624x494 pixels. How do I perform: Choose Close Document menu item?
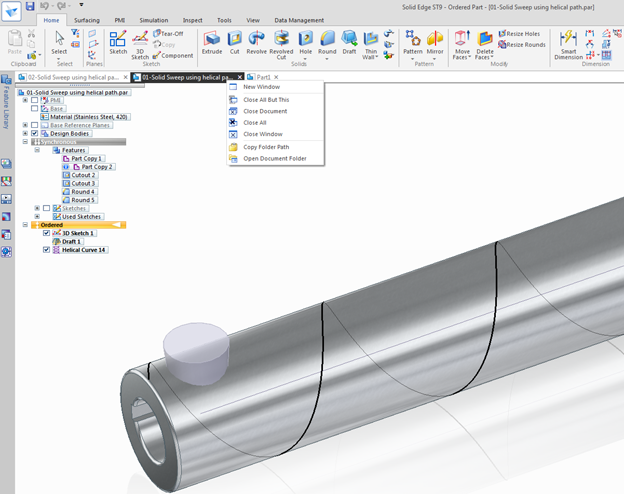pos(275,111)
